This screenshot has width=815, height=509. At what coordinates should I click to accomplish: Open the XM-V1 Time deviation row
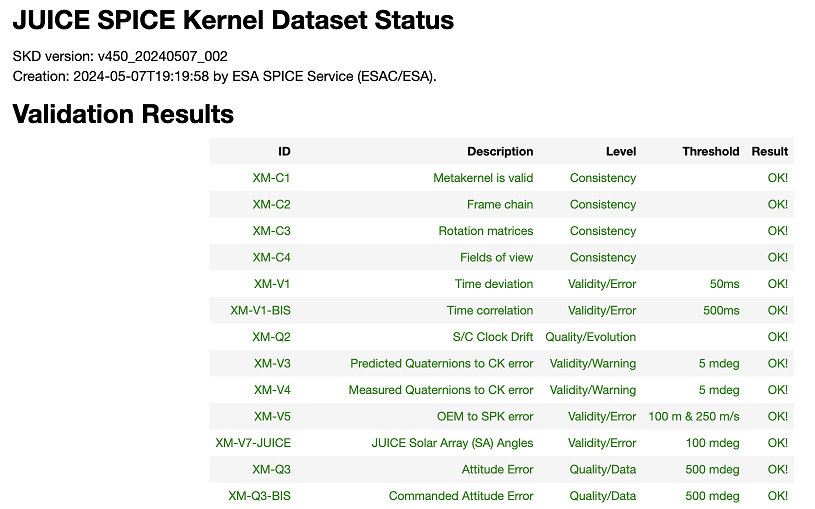click(x=502, y=284)
